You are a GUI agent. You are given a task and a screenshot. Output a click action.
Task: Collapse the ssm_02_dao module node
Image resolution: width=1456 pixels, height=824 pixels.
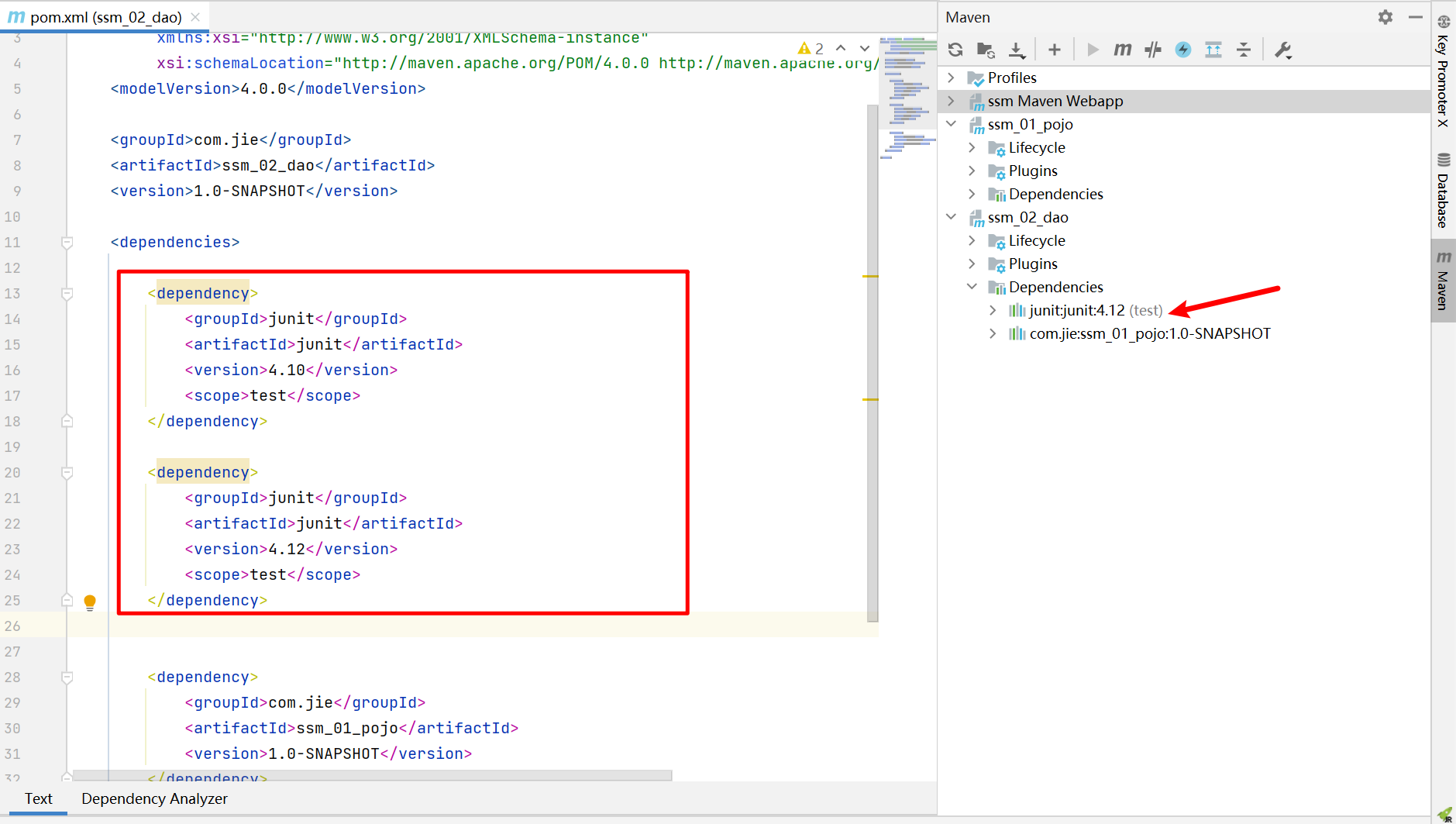(x=952, y=217)
